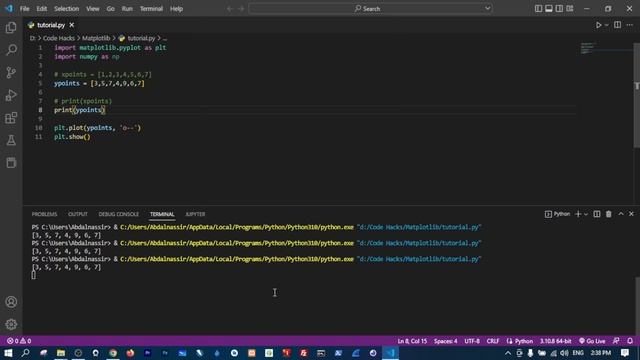This screenshot has width=640, height=360.
Task: Toggle the secondary side bar layout icon
Action: (x=559, y=9)
